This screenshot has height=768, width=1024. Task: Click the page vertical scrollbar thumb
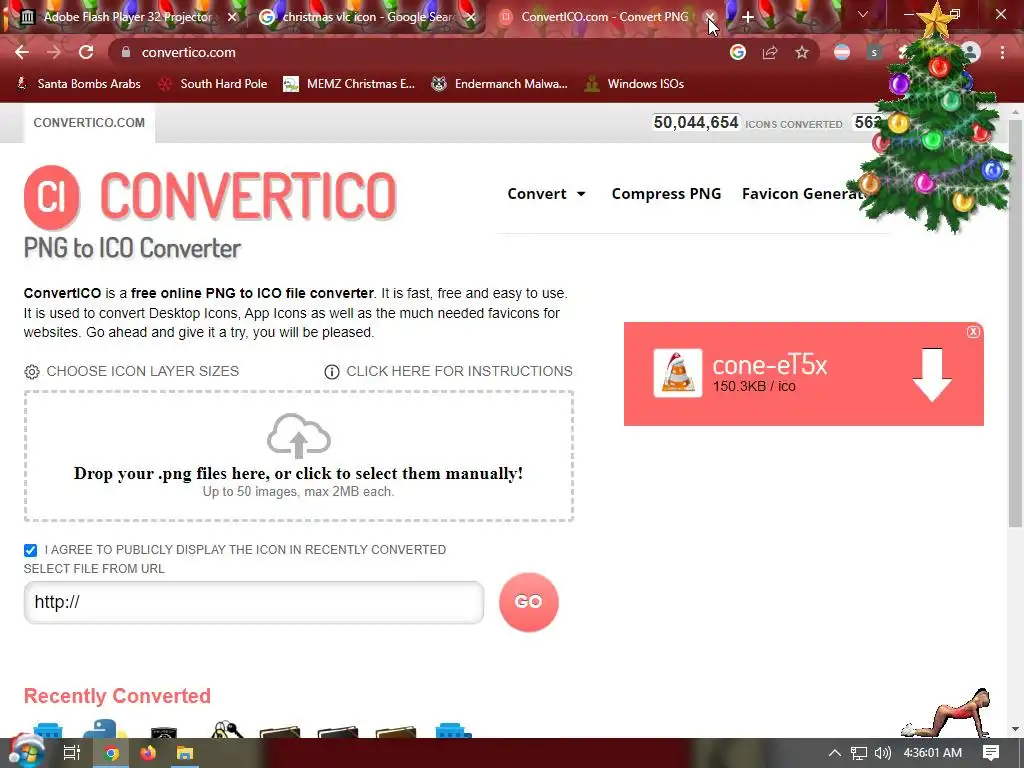point(1015,323)
